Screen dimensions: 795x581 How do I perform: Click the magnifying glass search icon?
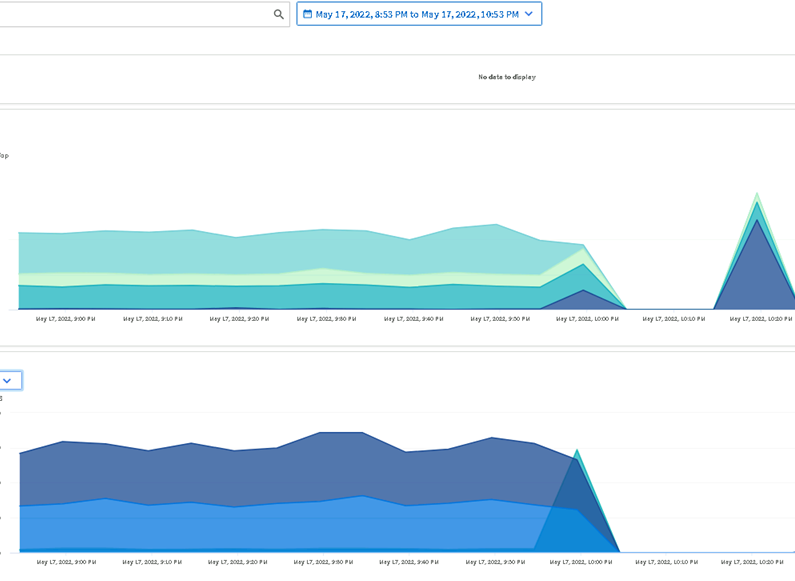[x=279, y=15]
